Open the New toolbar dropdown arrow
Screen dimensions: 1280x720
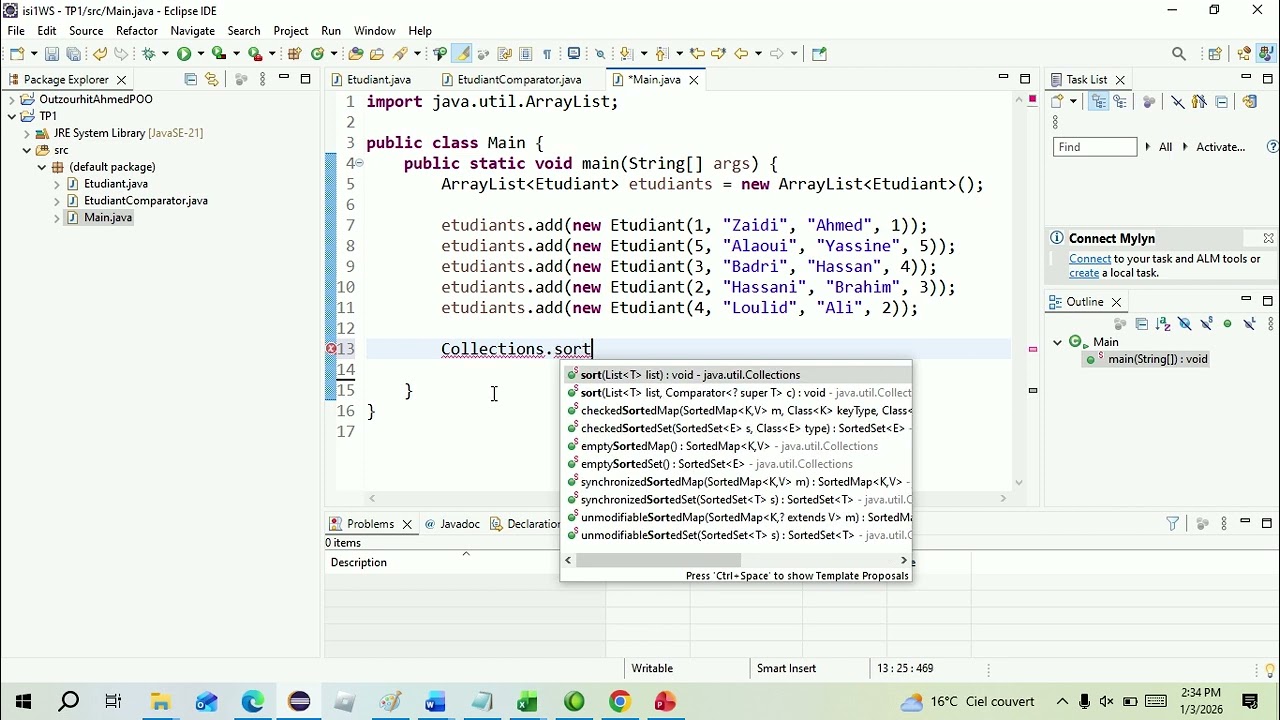point(33,54)
